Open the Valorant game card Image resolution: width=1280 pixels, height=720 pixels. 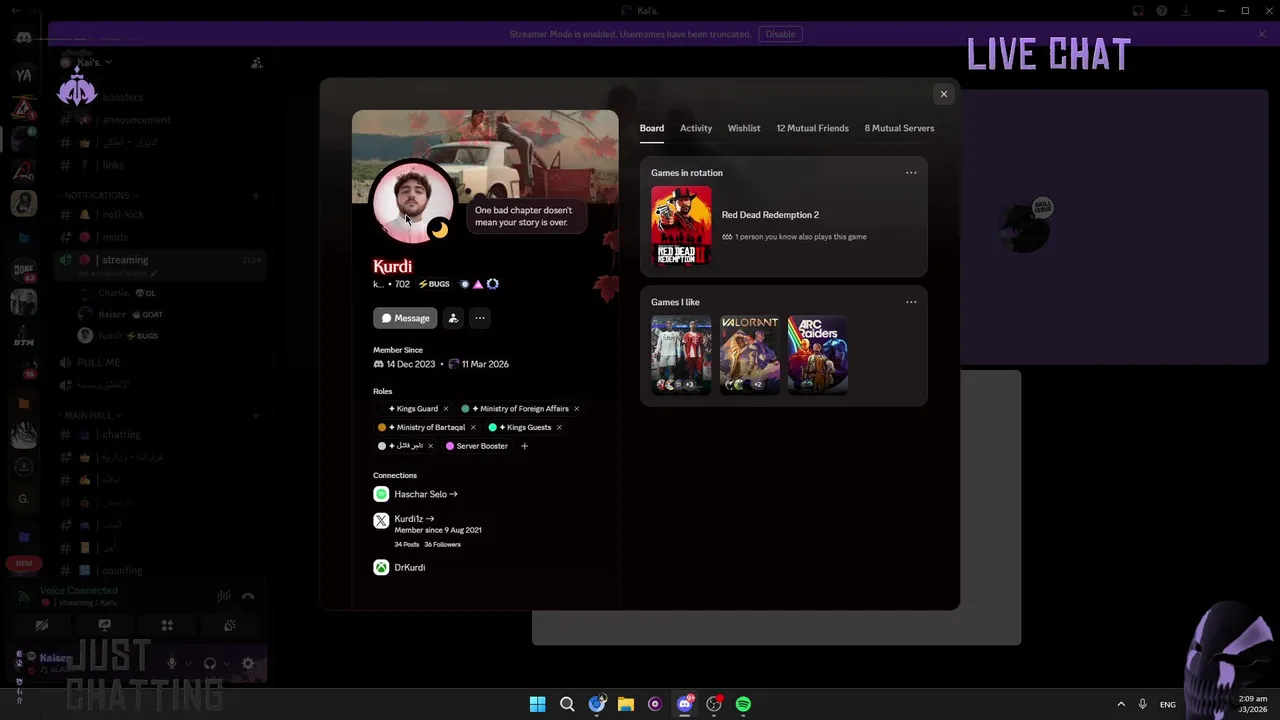pos(750,355)
